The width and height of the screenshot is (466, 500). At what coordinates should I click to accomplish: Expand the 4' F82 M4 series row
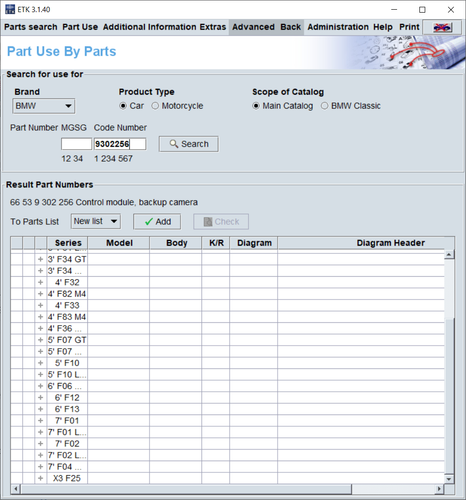(x=40, y=294)
